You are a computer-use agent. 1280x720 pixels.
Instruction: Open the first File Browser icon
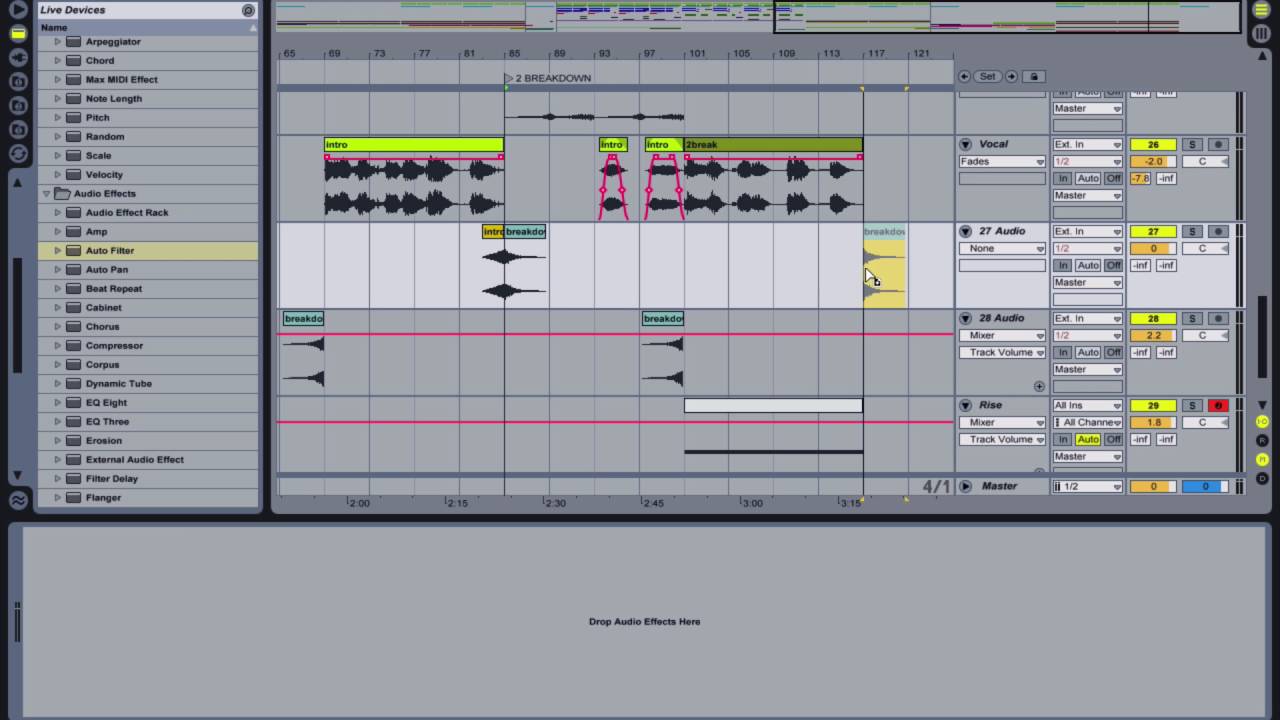point(18,81)
